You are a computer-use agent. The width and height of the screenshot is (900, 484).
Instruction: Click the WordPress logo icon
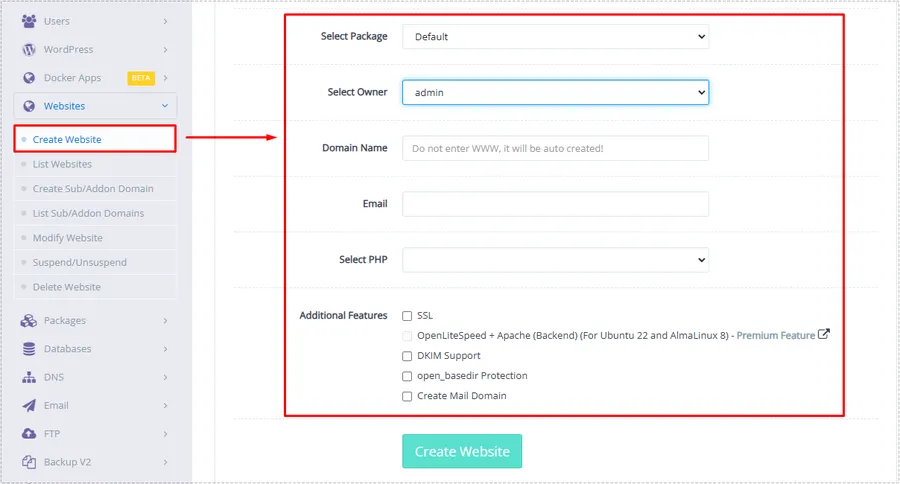(x=28, y=49)
